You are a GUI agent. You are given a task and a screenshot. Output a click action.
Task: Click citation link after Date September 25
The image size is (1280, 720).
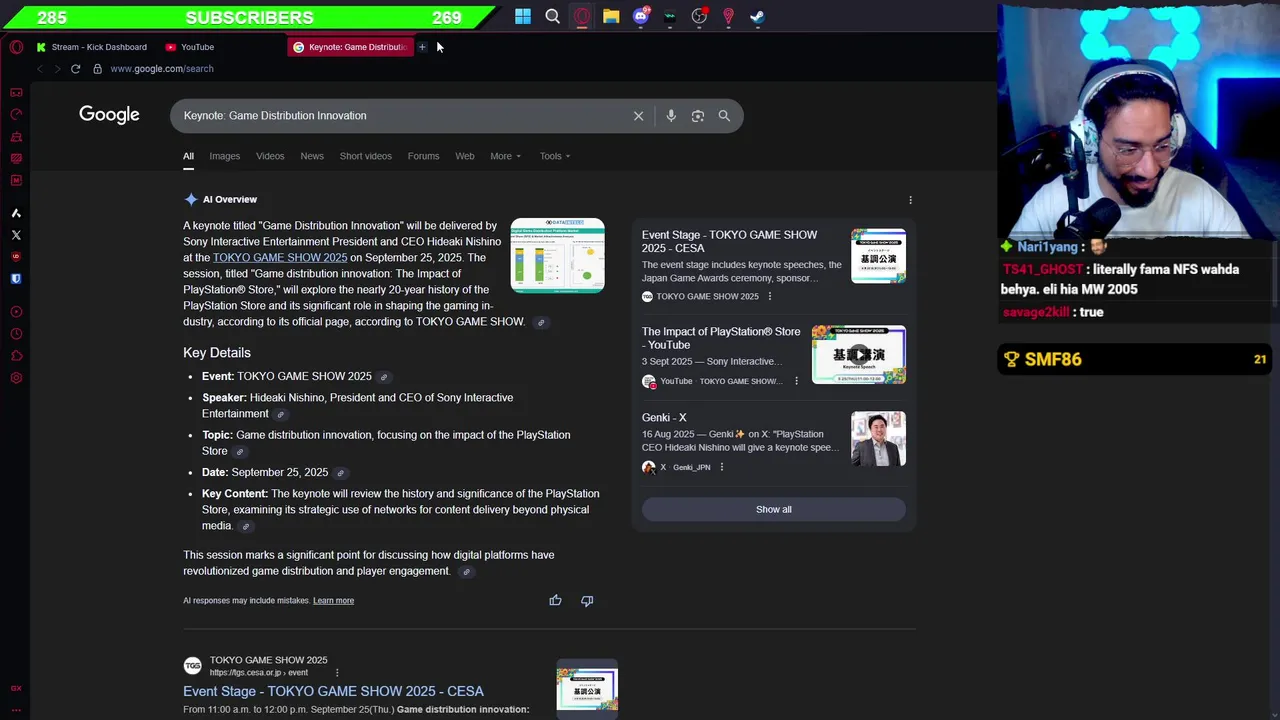[x=340, y=473]
